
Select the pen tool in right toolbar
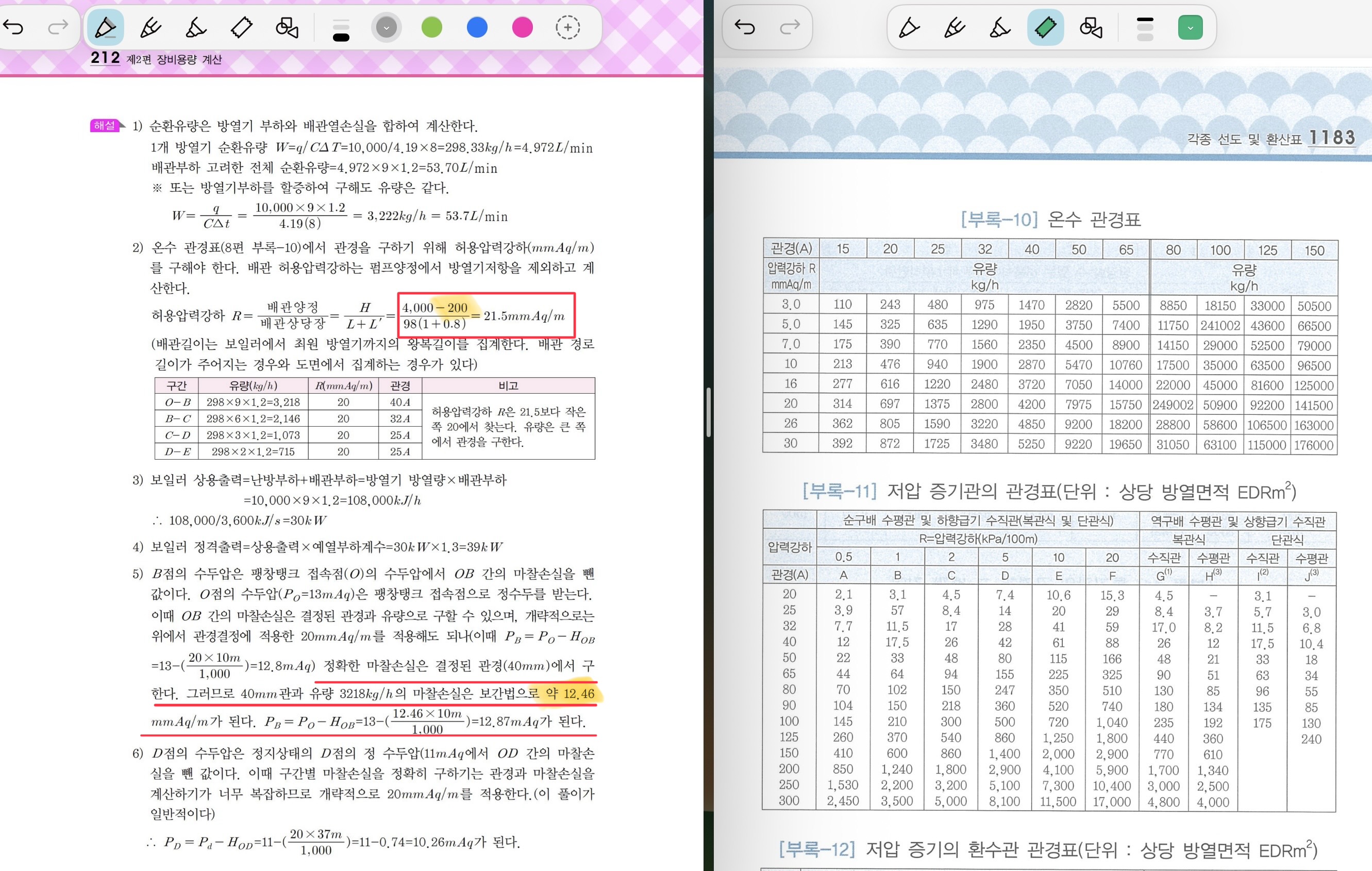pyautogui.click(x=908, y=27)
